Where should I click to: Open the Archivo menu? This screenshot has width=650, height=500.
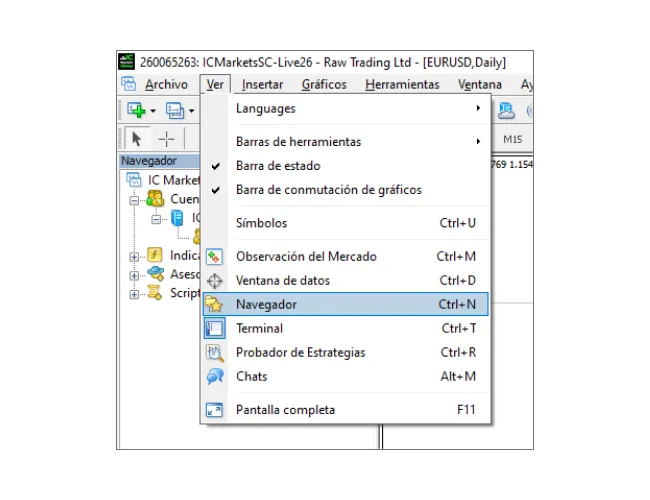[x=166, y=85]
